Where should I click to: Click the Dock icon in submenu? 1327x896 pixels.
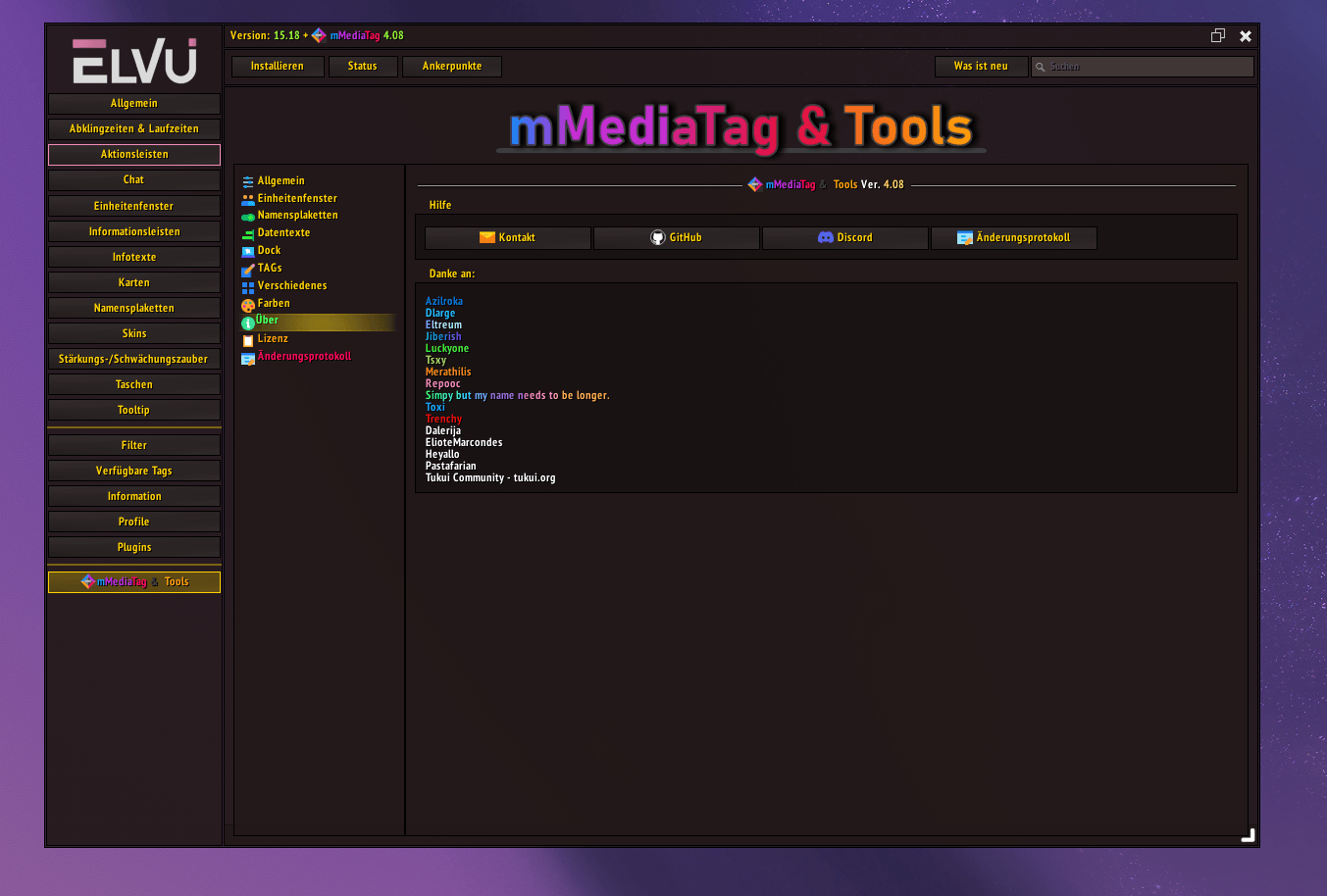coord(248,252)
